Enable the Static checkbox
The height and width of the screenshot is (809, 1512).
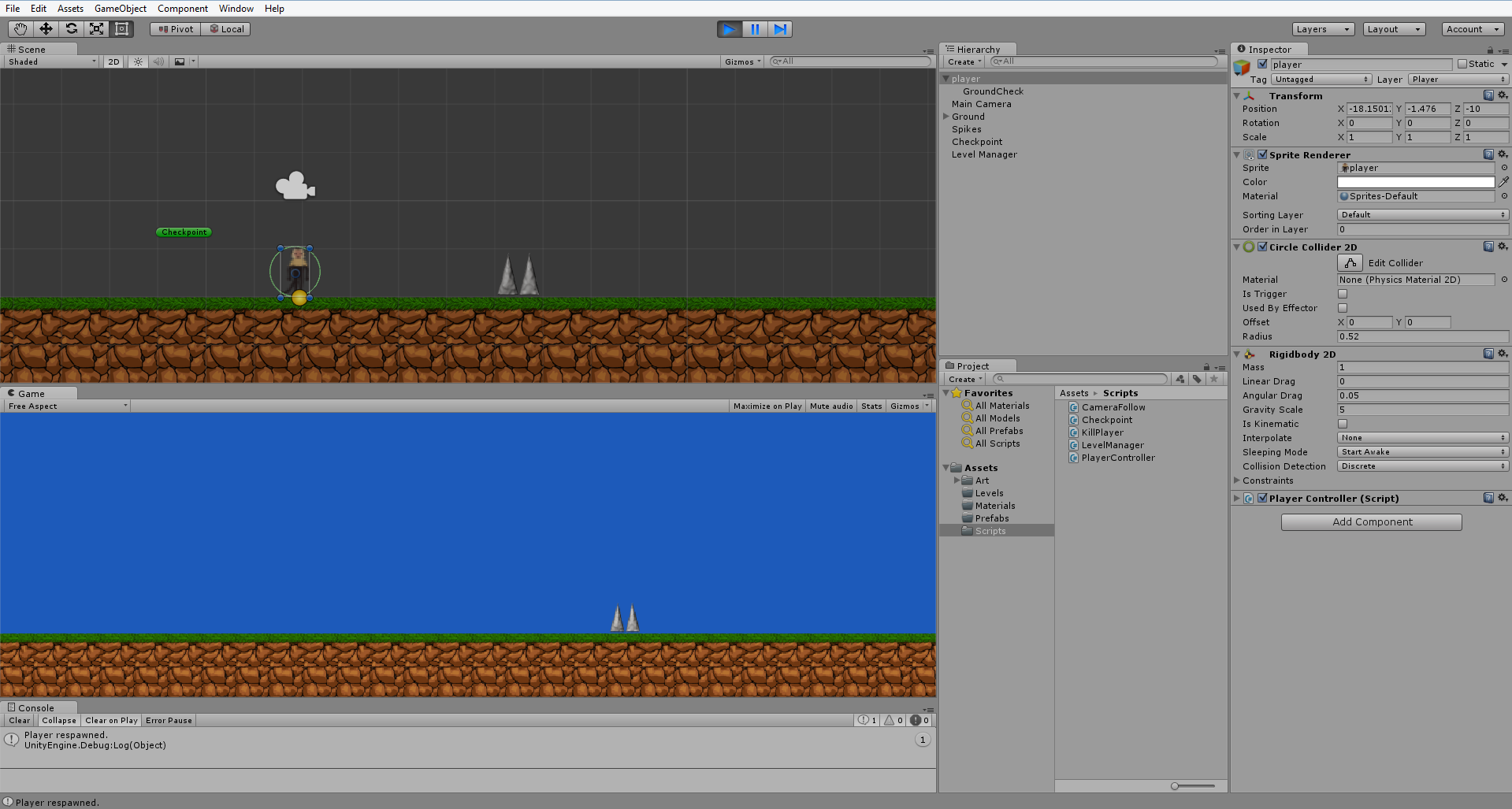tap(1462, 64)
